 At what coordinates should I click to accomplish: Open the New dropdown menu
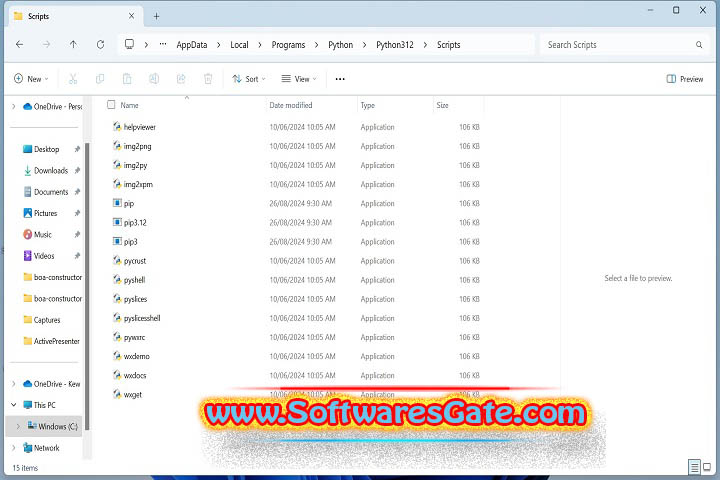(x=31, y=79)
